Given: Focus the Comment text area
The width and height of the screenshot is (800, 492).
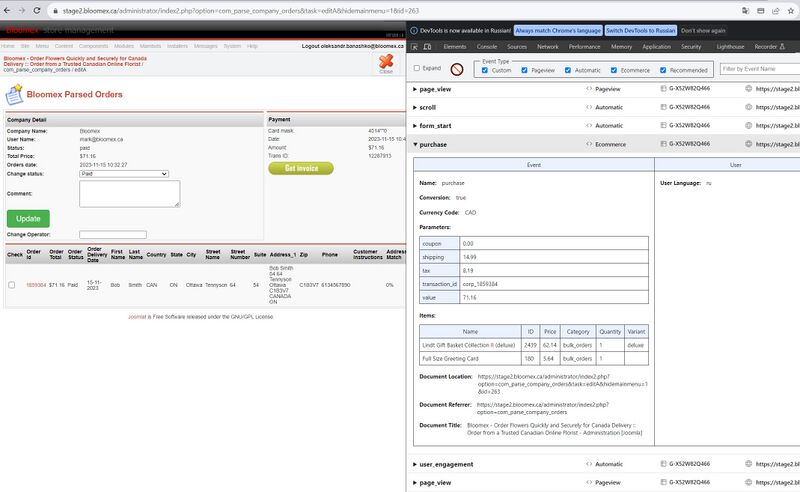Looking at the screenshot, I should pos(130,194).
